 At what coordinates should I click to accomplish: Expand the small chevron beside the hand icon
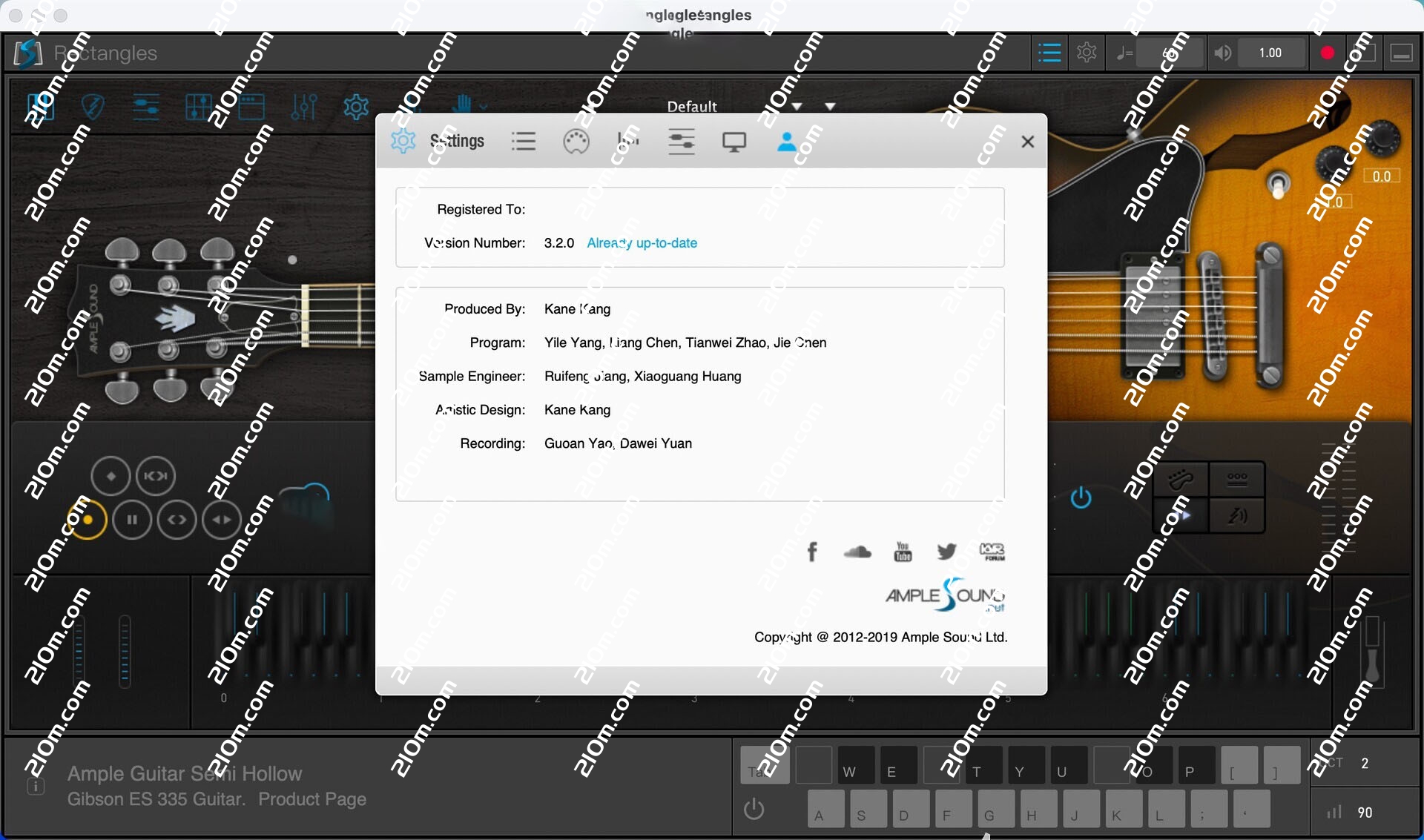(x=484, y=108)
